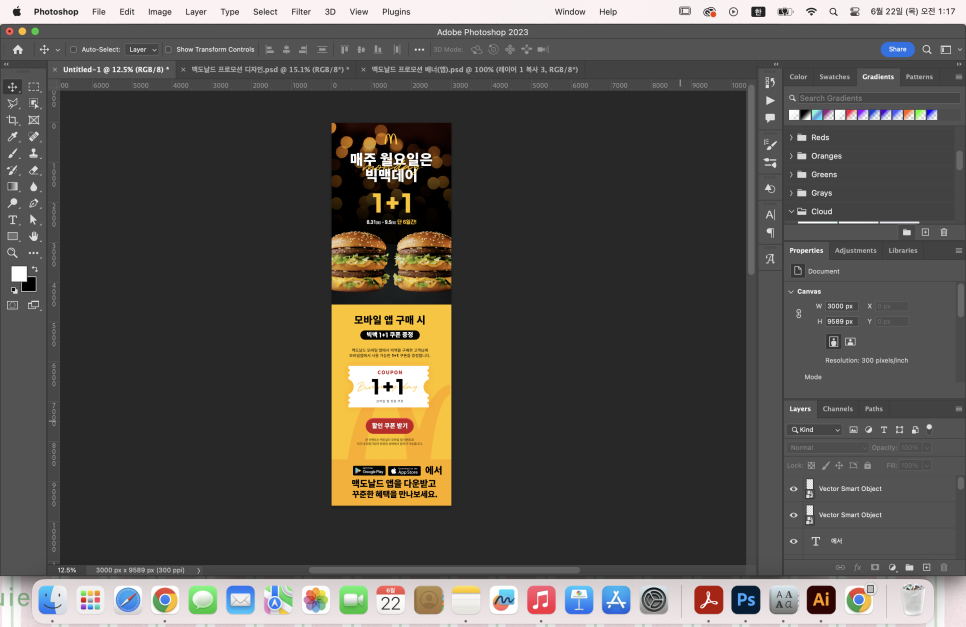This screenshot has height=627, width=966.
Task: Expand the Reds gradient folder
Action: [x=792, y=137]
